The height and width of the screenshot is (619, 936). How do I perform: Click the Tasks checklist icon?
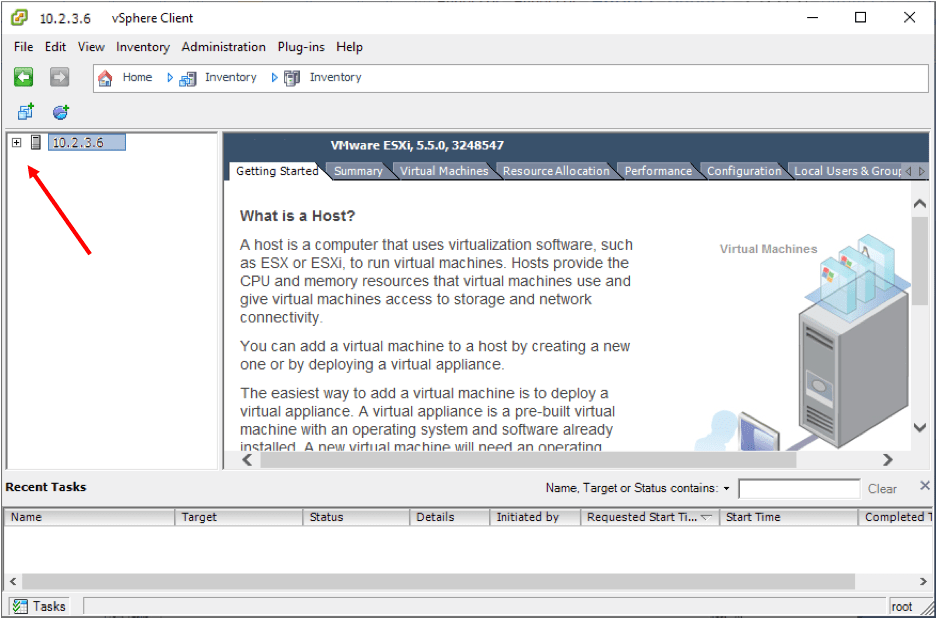point(20,606)
